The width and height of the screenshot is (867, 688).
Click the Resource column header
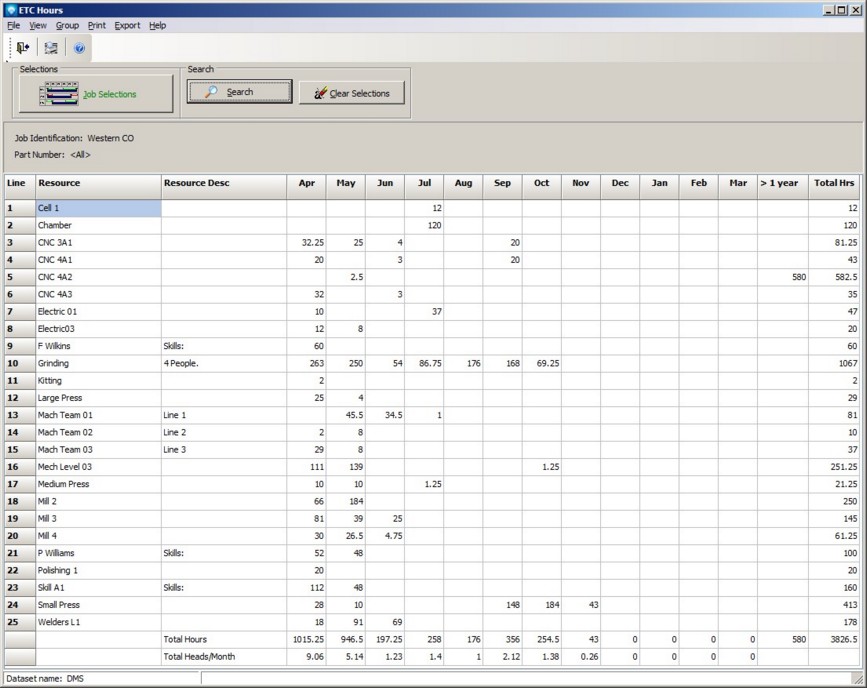tap(98, 183)
